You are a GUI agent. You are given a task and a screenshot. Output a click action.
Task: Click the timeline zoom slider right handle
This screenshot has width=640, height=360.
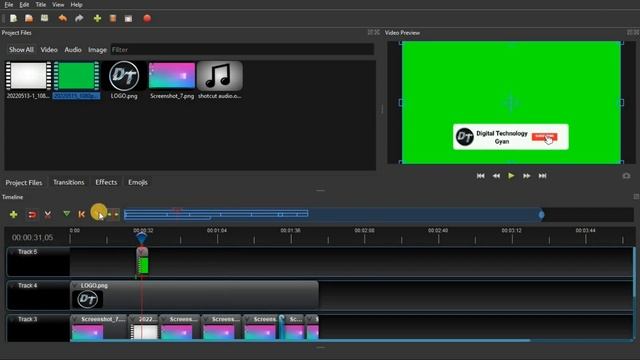click(x=541, y=215)
